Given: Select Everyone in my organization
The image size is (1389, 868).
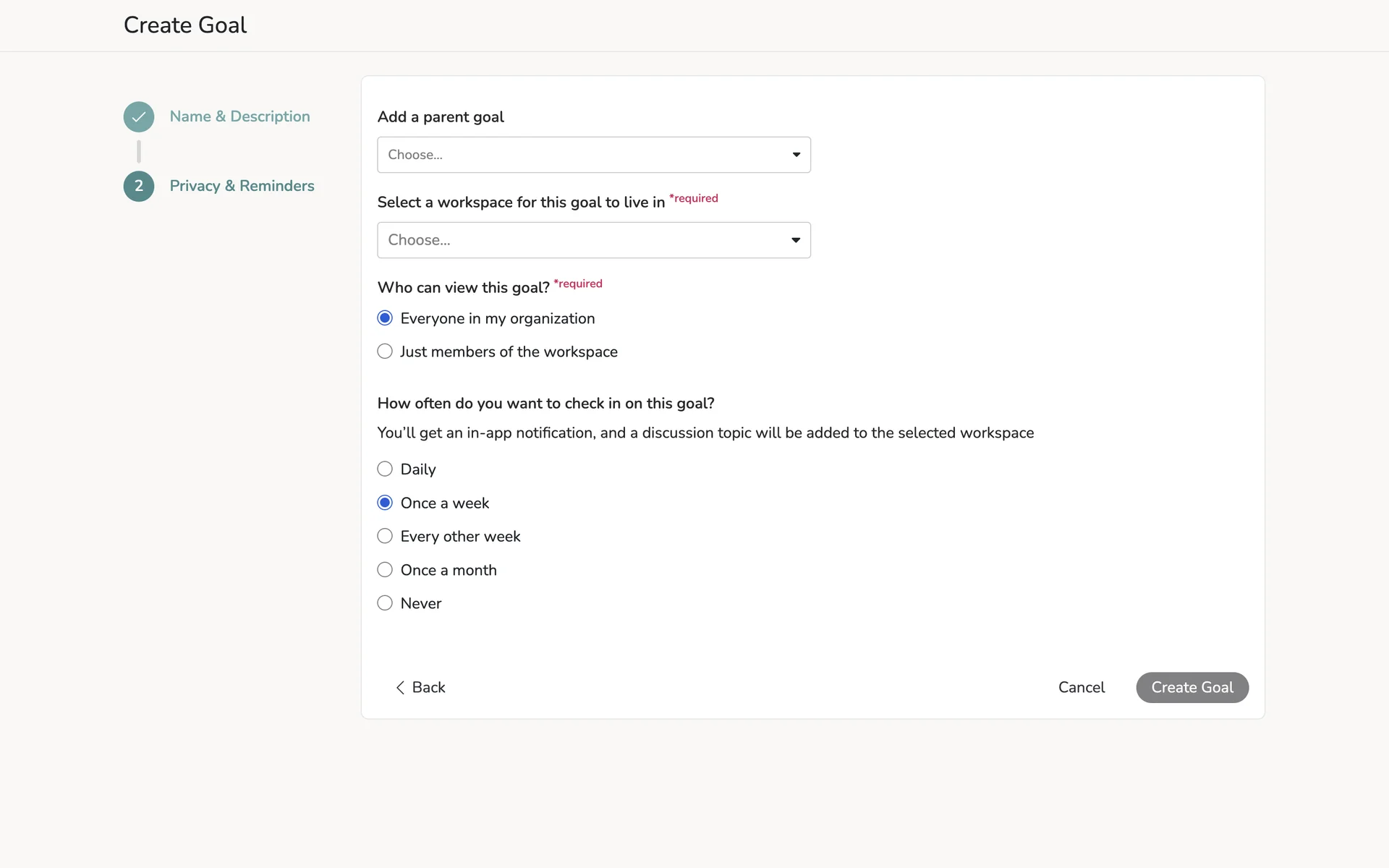Looking at the screenshot, I should 385,318.
